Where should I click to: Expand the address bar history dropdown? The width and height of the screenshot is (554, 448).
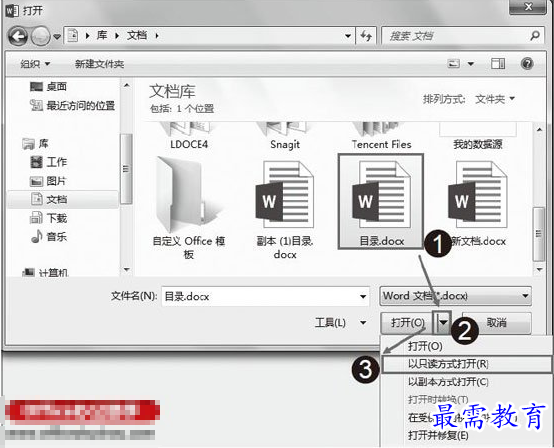[x=348, y=36]
